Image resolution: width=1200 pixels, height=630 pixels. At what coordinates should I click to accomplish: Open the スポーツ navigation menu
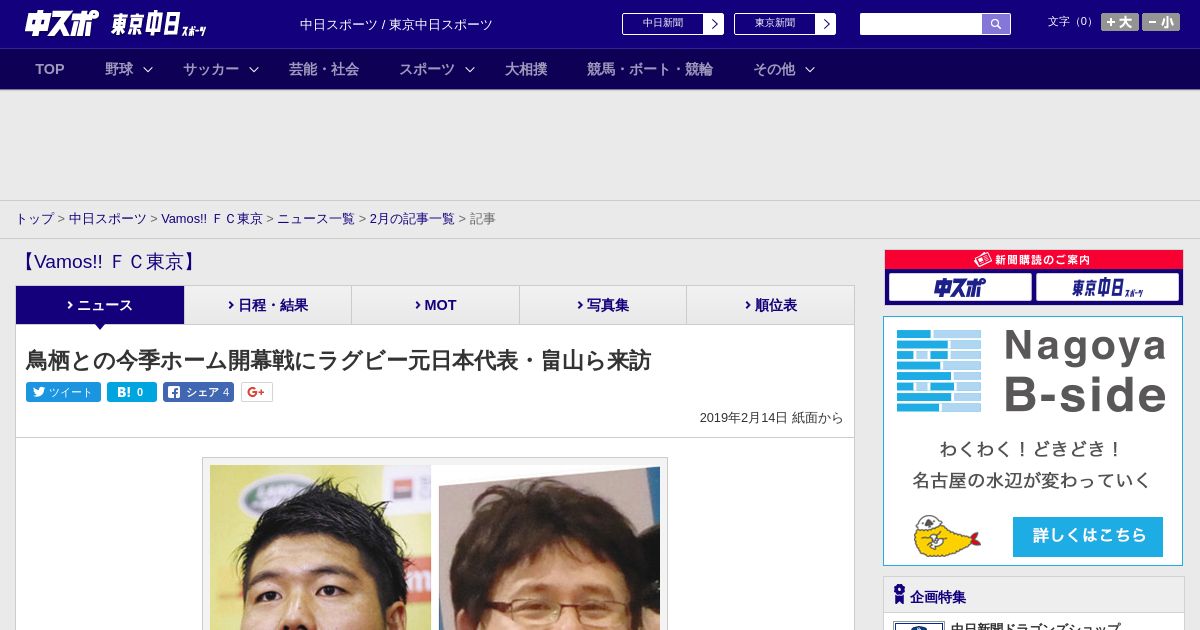pos(427,69)
